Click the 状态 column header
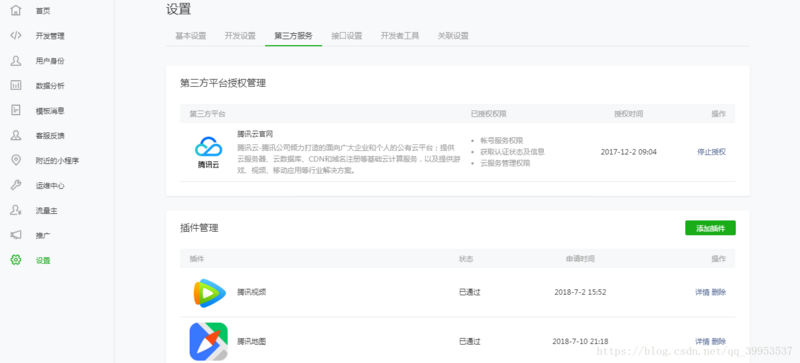This screenshot has height=363, width=800. click(466, 259)
